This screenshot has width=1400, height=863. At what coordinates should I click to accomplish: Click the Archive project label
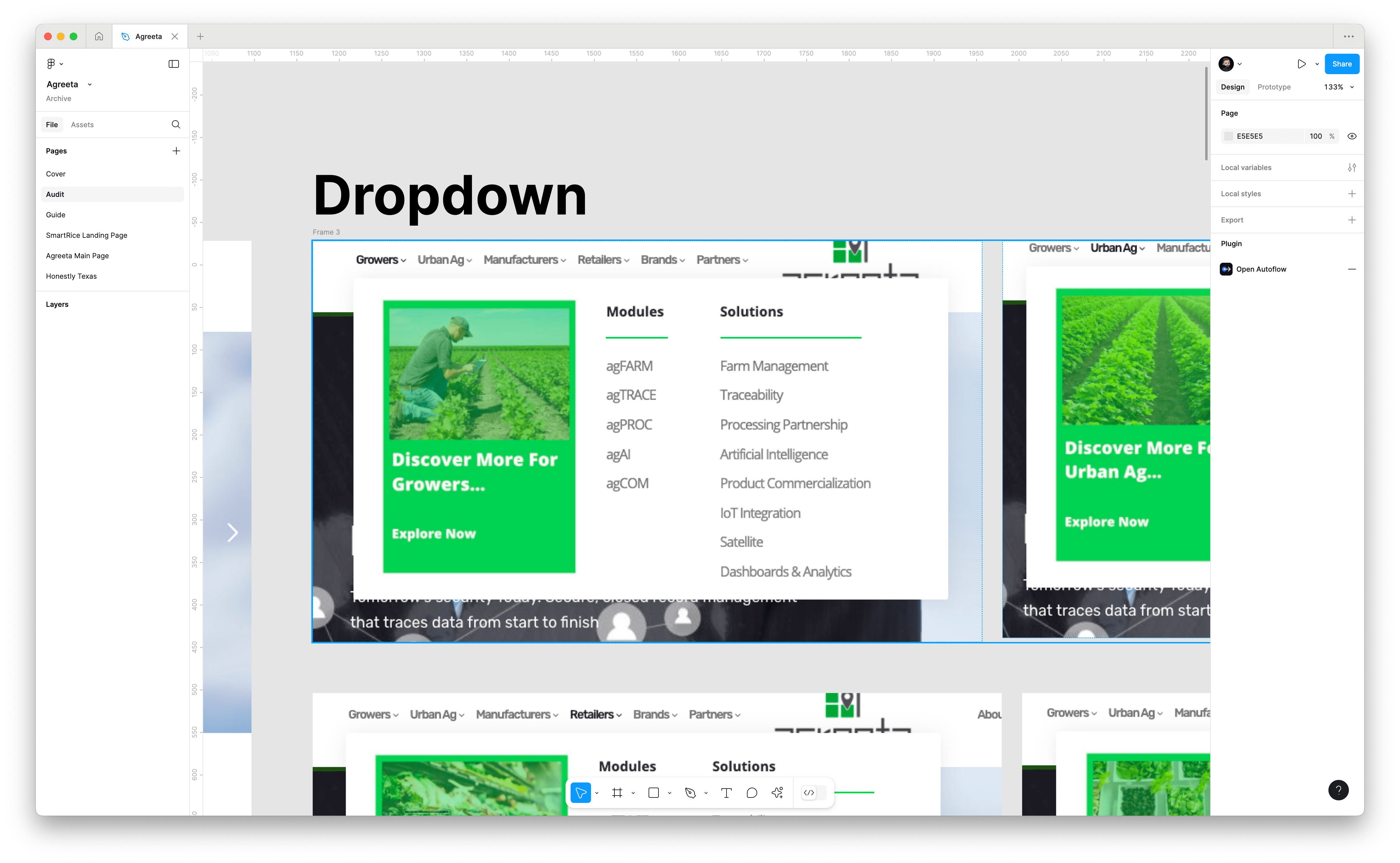58,98
